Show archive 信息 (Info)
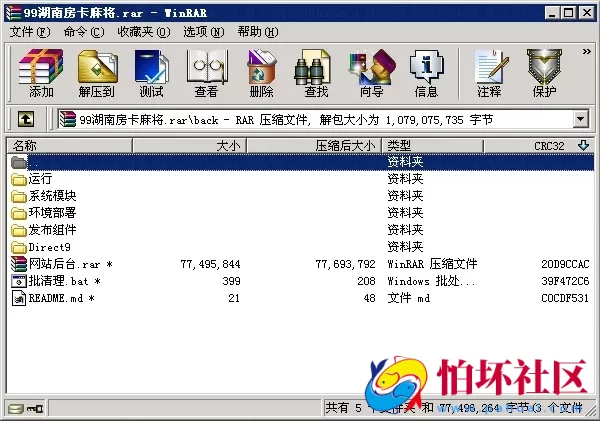This screenshot has height=421, width=600. [426, 73]
